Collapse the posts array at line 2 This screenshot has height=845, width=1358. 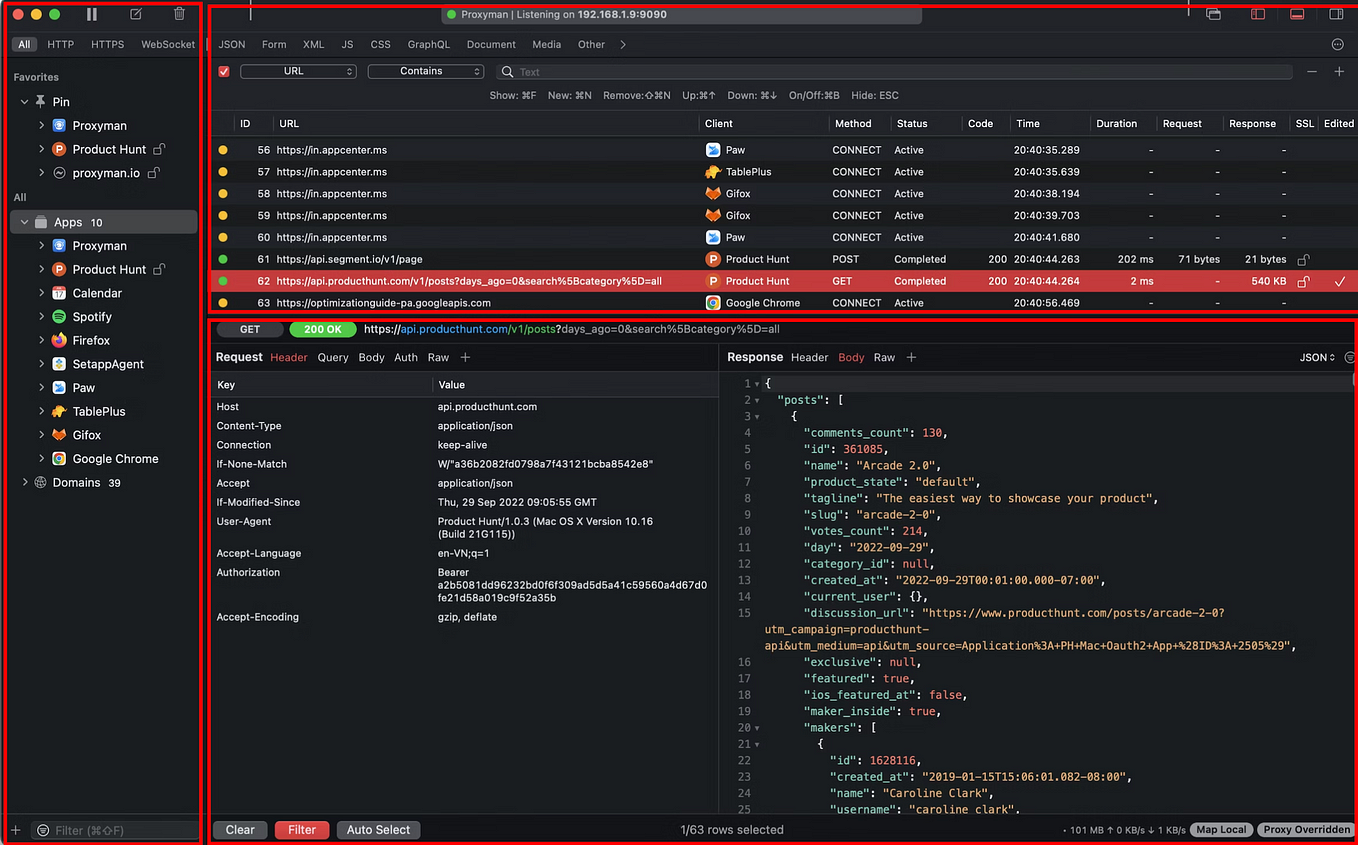[758, 400]
